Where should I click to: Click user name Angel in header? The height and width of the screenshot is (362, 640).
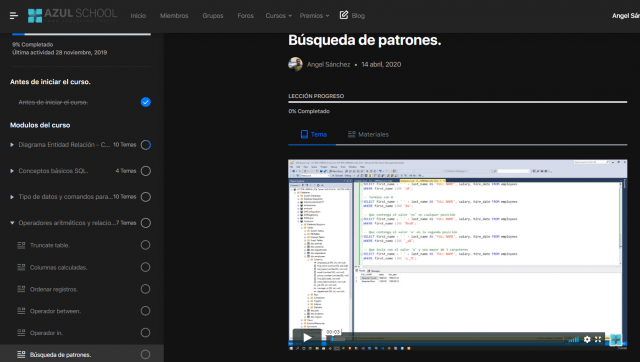point(626,16)
